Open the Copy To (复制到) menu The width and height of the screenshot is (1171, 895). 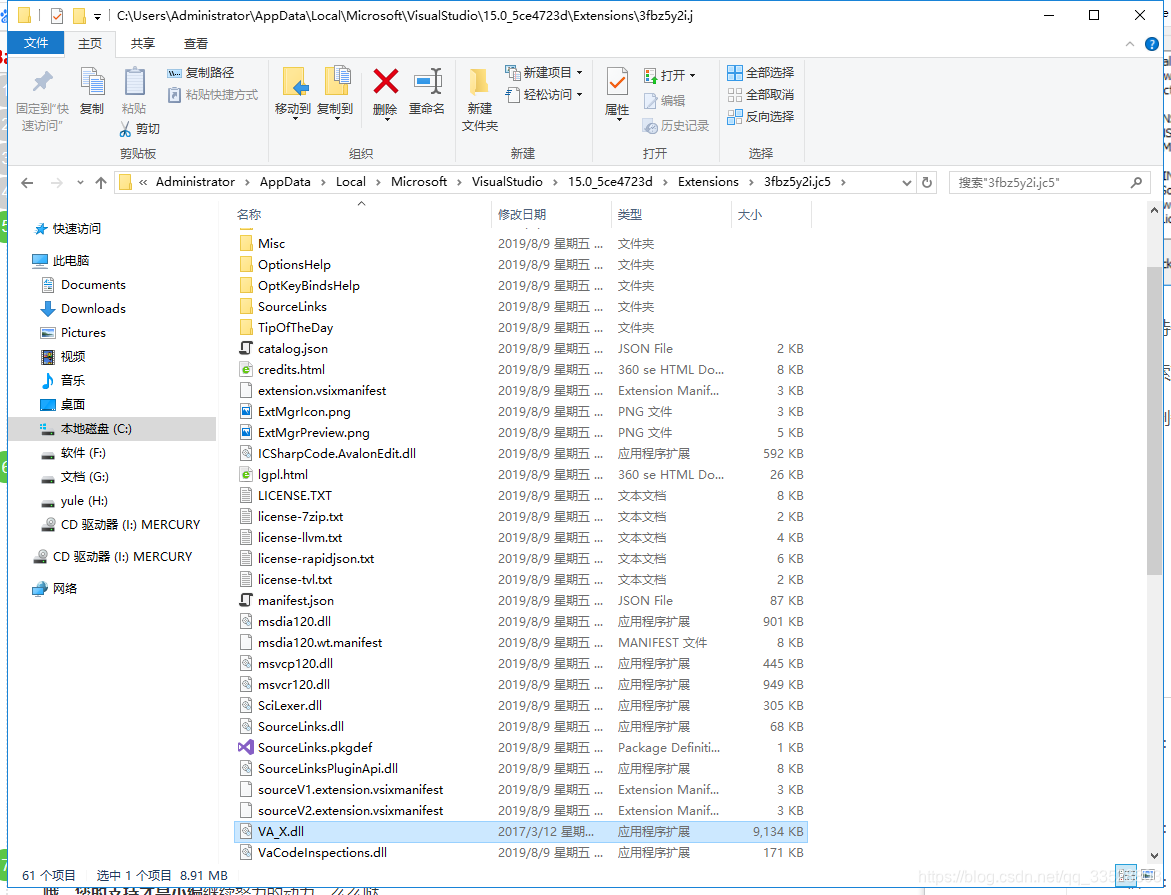coord(335,93)
